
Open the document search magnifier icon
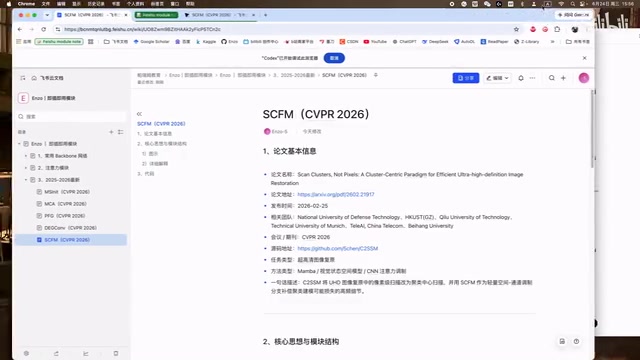551,78
